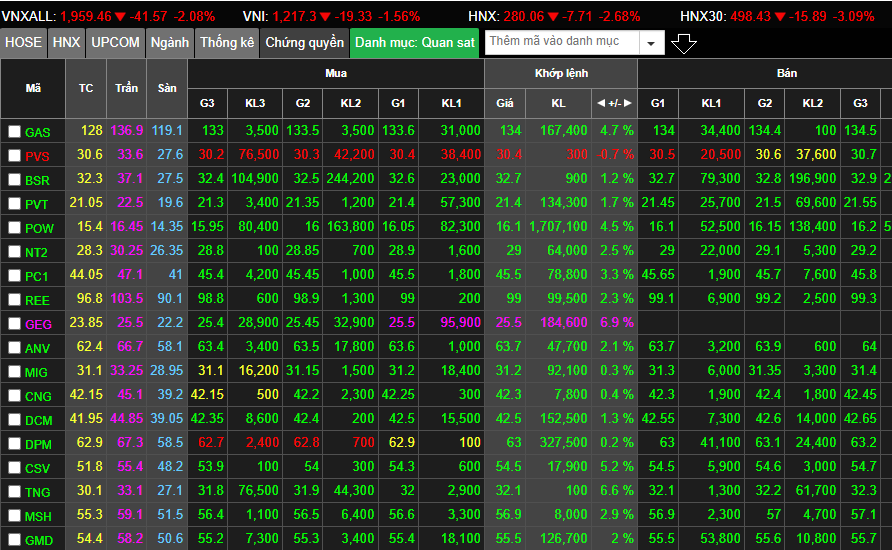Click the Khớp lệnh group header
The height and width of the screenshot is (550, 892).
pyautogui.click(x=561, y=73)
